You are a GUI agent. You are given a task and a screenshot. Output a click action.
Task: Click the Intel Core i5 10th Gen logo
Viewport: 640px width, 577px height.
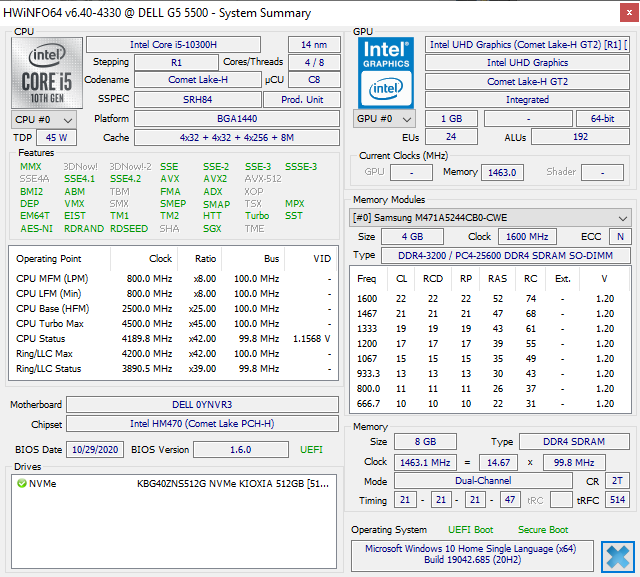[x=46, y=73]
